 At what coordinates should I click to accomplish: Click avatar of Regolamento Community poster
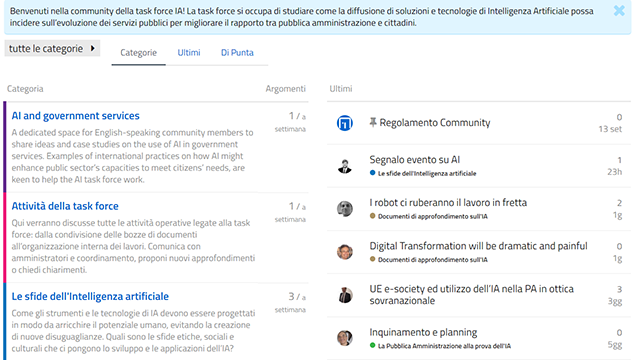coord(344,123)
